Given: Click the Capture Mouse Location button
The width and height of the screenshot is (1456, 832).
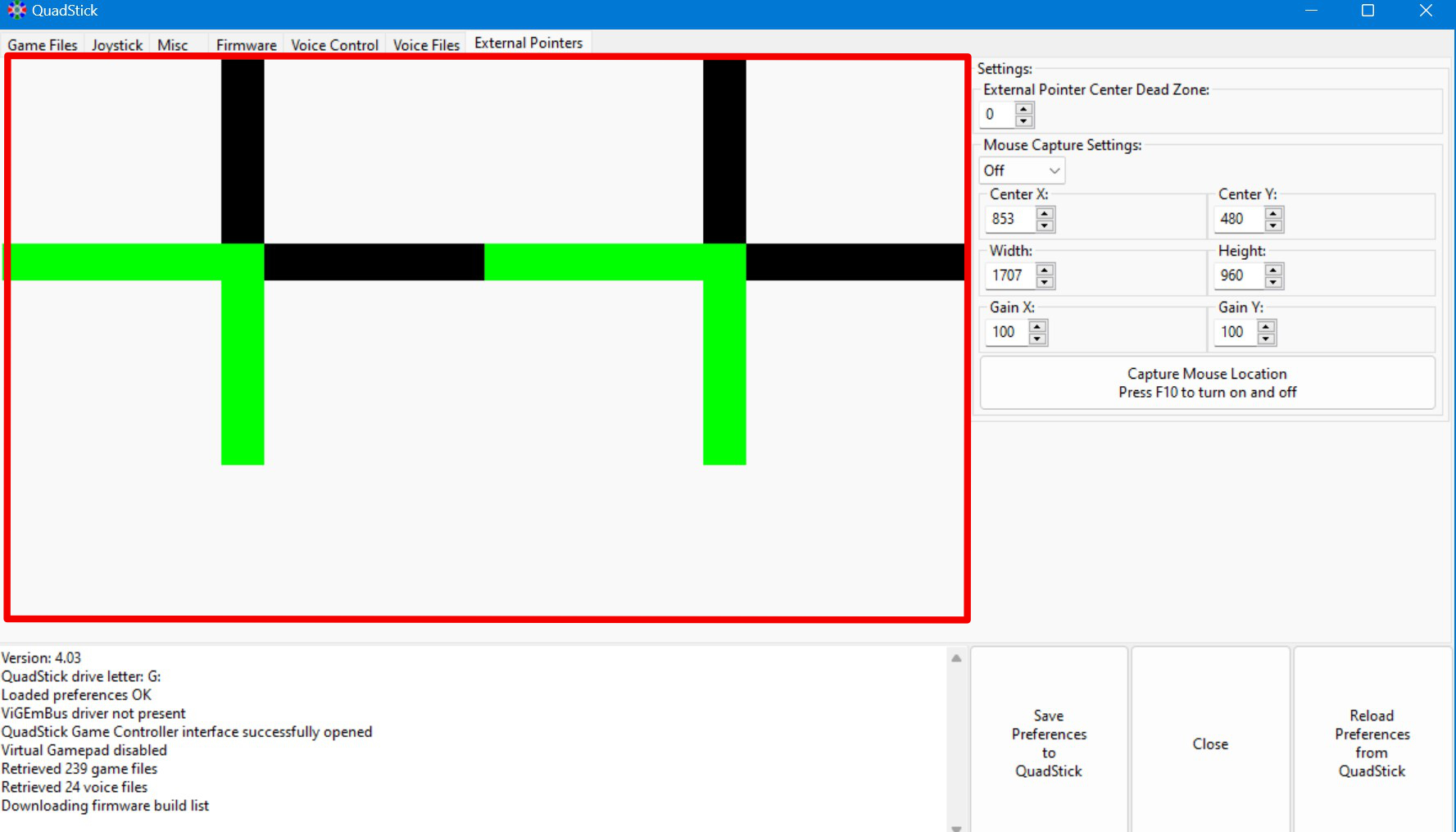Looking at the screenshot, I should pos(1207,383).
